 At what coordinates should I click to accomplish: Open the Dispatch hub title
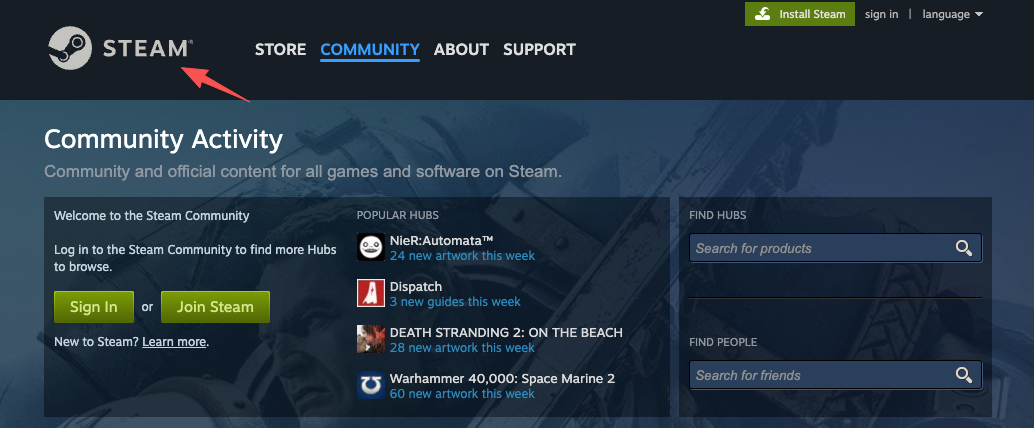click(416, 286)
